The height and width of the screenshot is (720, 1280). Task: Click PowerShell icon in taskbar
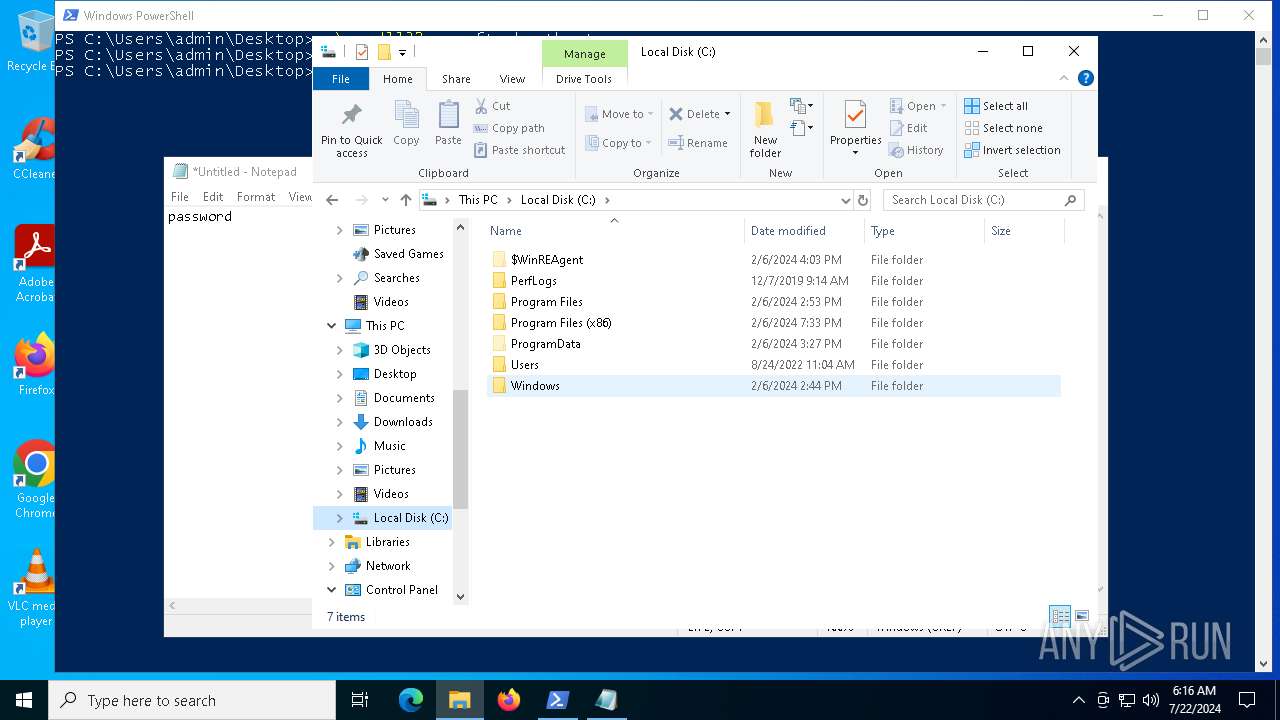558,700
